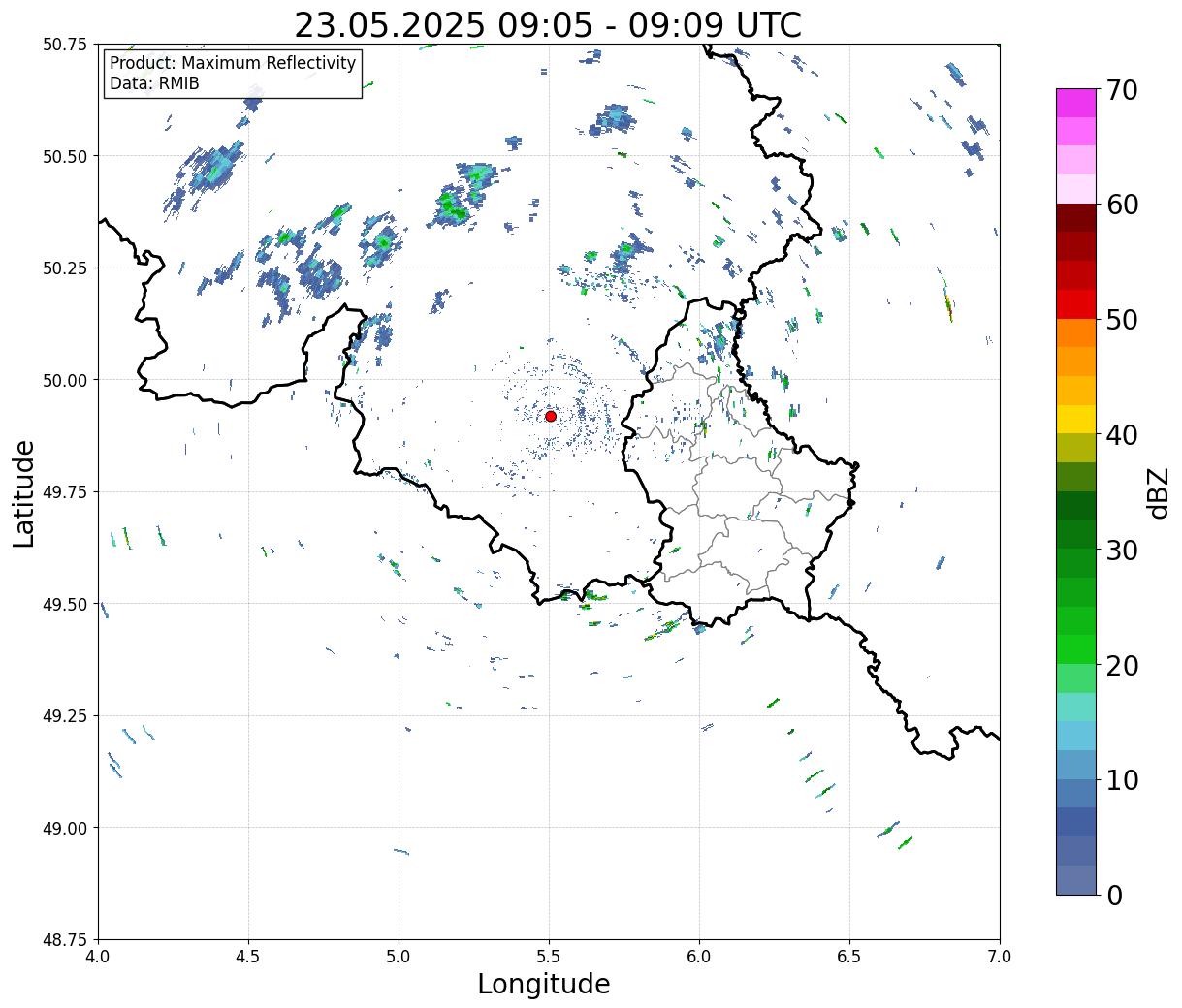The image size is (1182, 1008).
Task: Click the 'Product: Maximum Reflectivity' label
Action: (233, 63)
